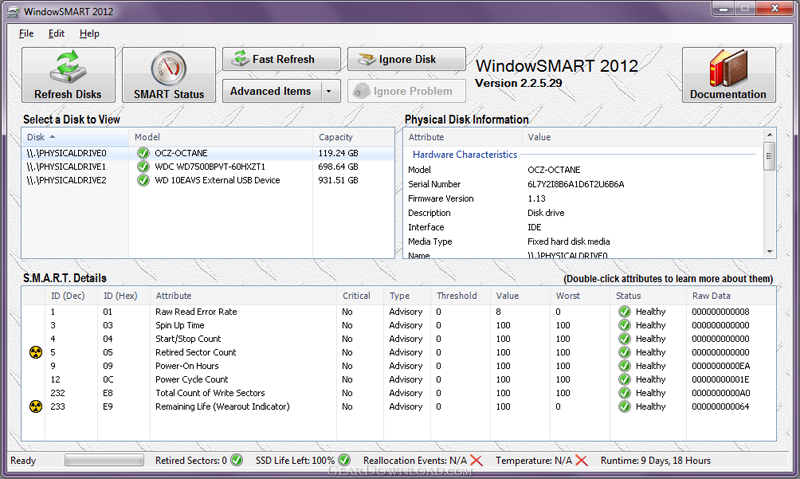Click scroll up arrow in Physical Disk Information
Screen dimensions: 800x479
pos(769,135)
